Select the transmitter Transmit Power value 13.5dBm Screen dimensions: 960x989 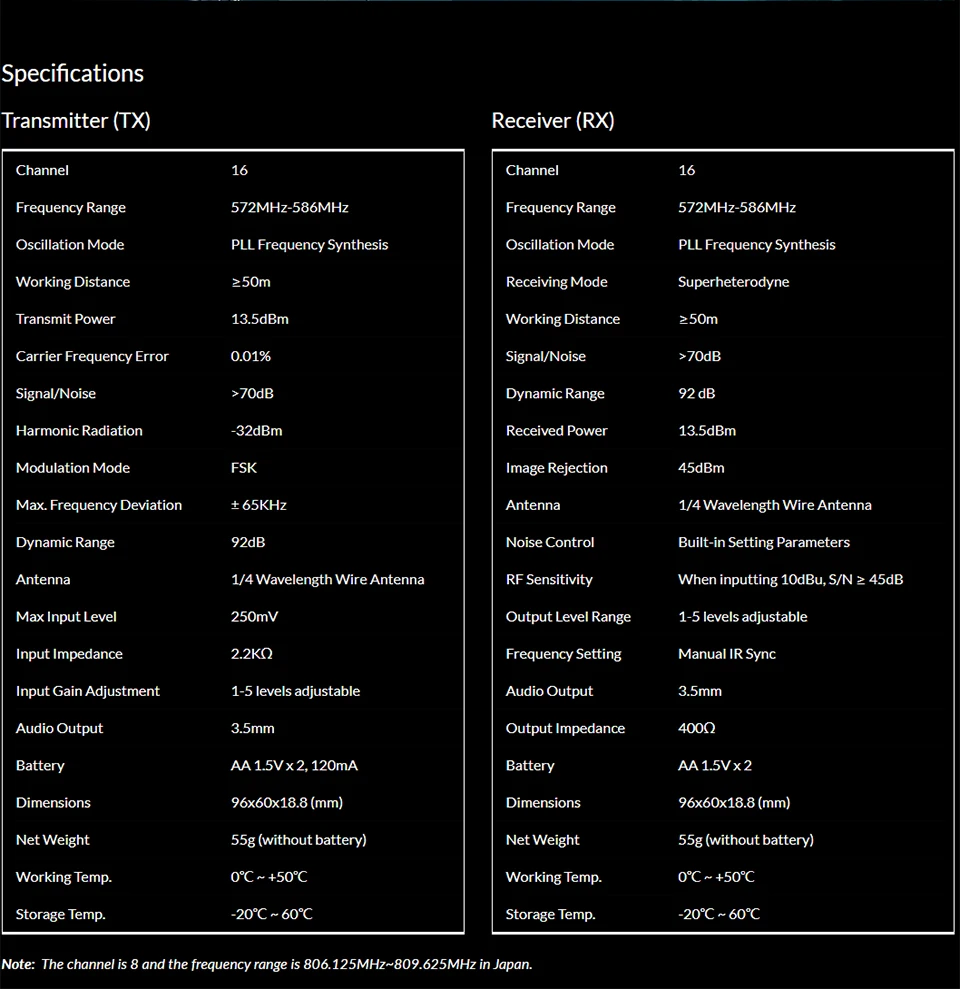pos(260,319)
